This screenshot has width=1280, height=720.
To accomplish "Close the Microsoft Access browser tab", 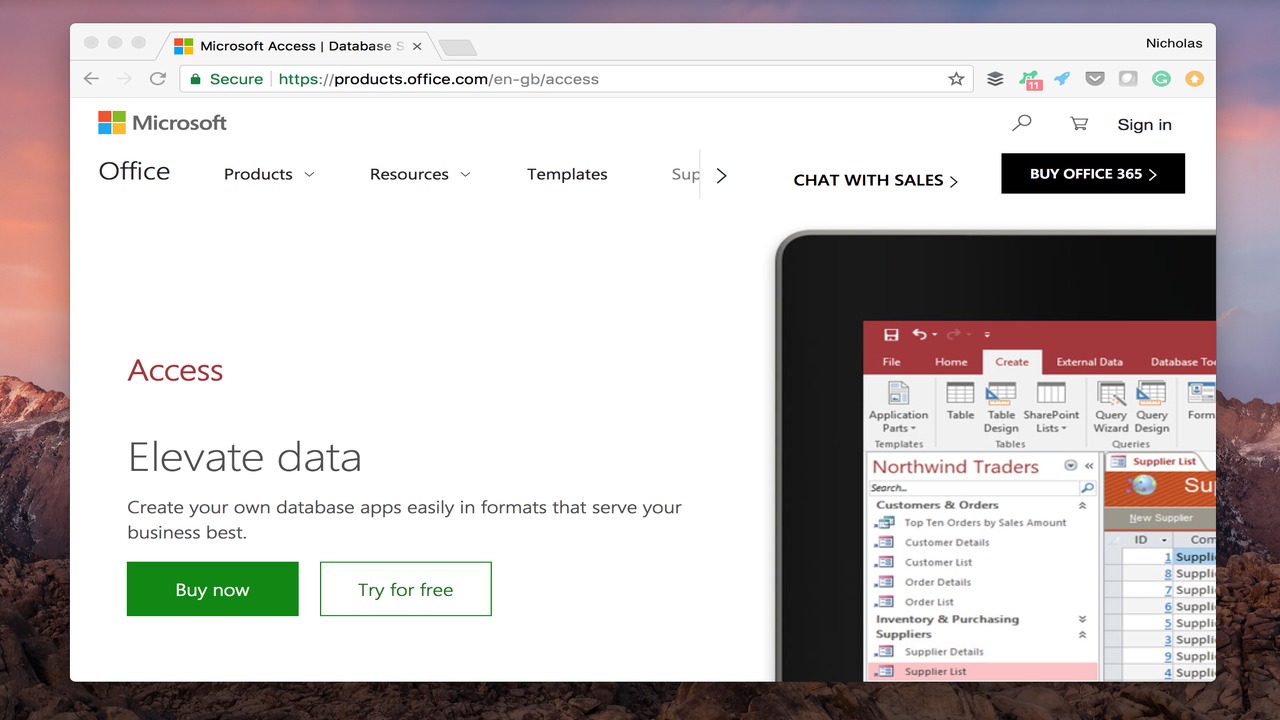I will pyautogui.click(x=417, y=46).
